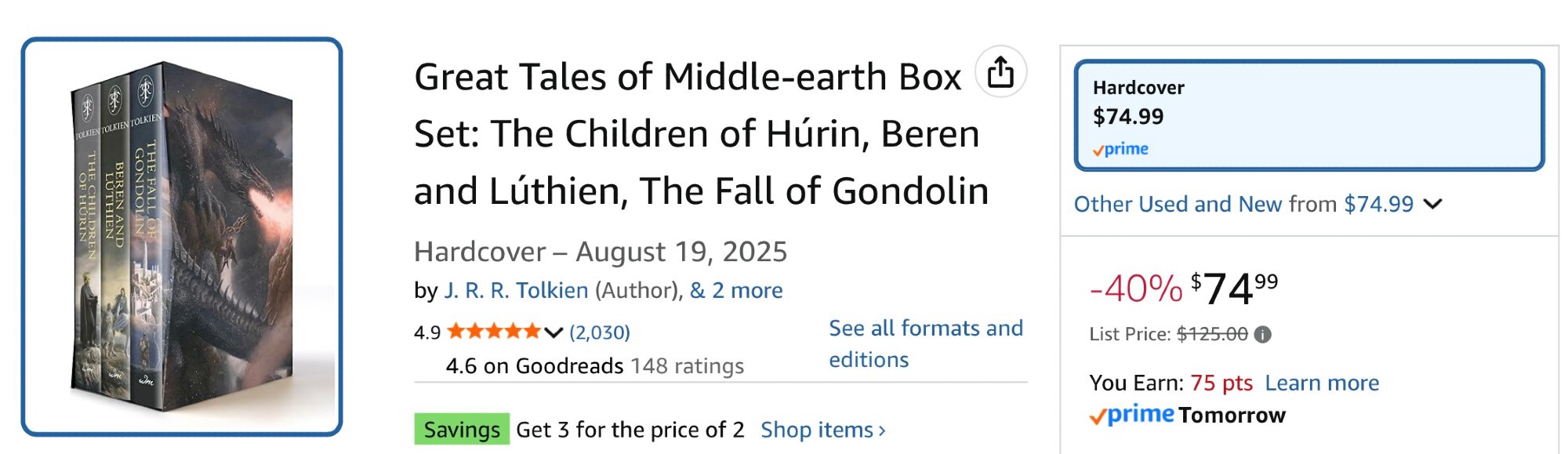Select the Hardcover $74.99 format option
The image size is (1568, 454).
1308,115
